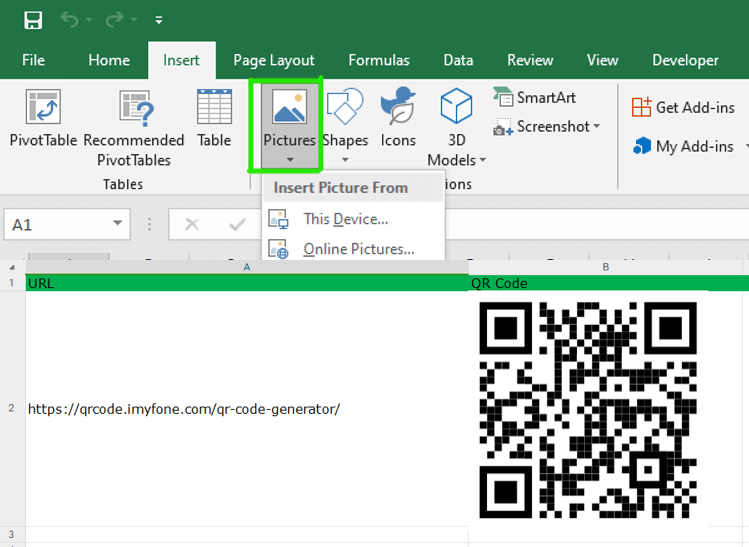
Task: Save the workbook with the floppy disk icon
Action: coord(33,20)
